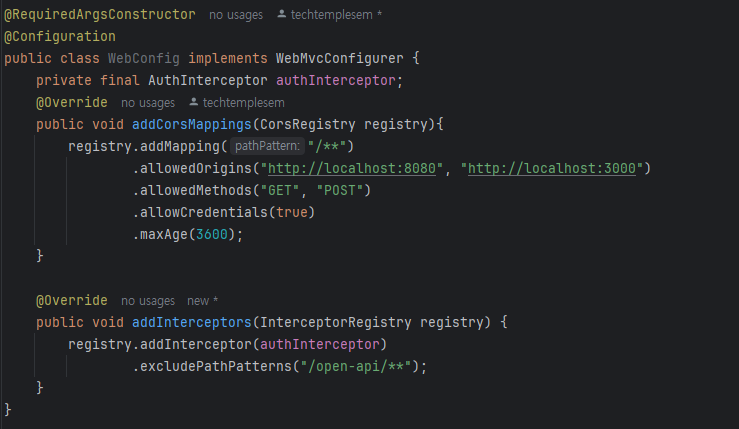The height and width of the screenshot is (429, 739).
Task: Click the closing brace of addCorsMappings
Action: point(40,256)
